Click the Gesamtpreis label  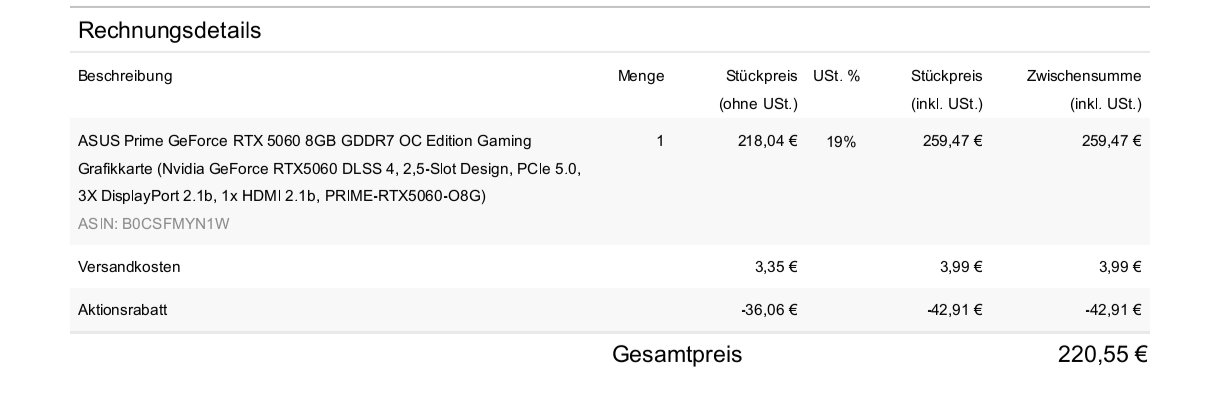tap(677, 355)
